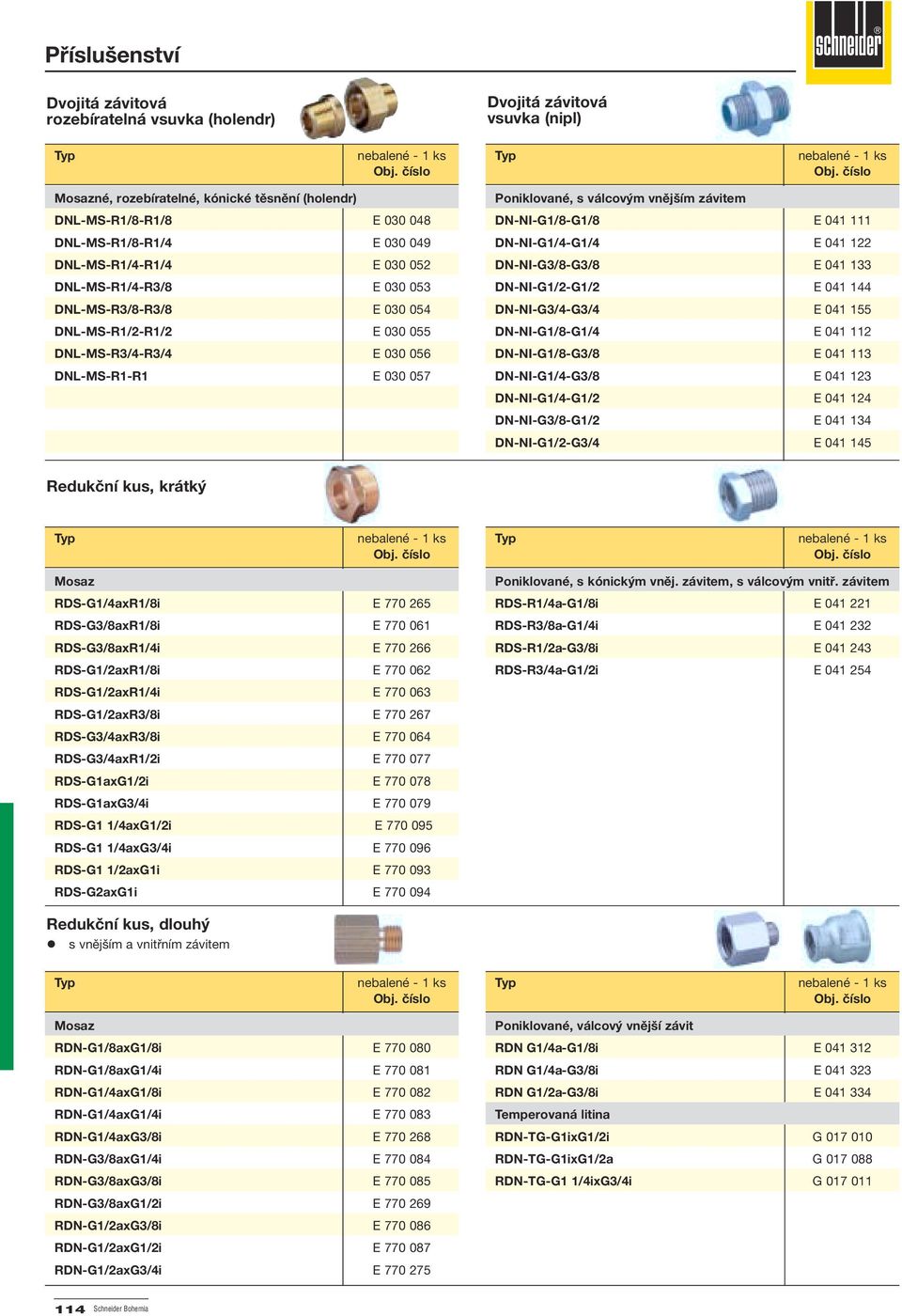Click row RDS-R3/4a-G1/2i
Viewport: 902px width, 1316px height.
[x=692, y=670]
